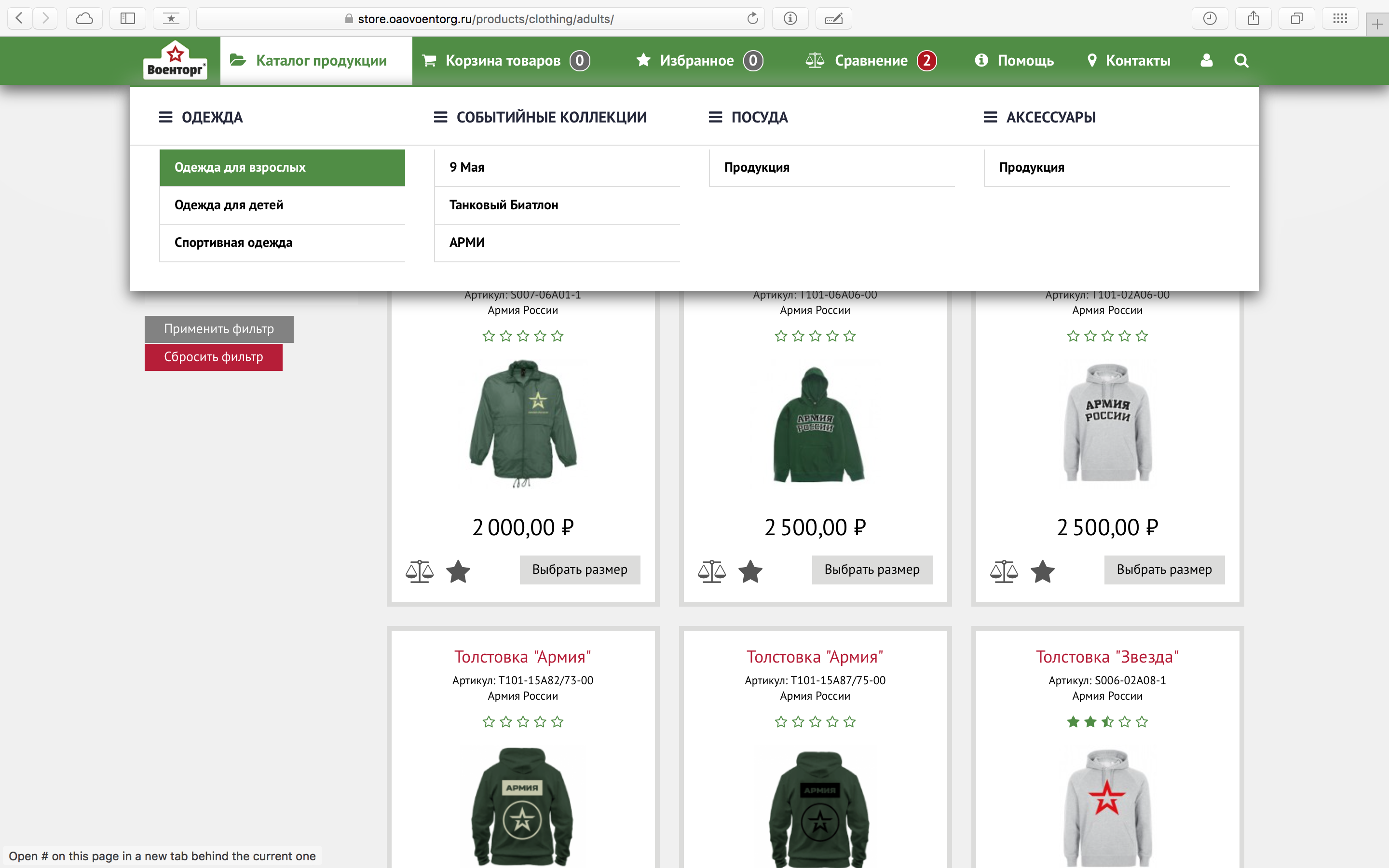Click the info circle toolbar icon
This screenshot has width=1389, height=868.
click(790, 18)
